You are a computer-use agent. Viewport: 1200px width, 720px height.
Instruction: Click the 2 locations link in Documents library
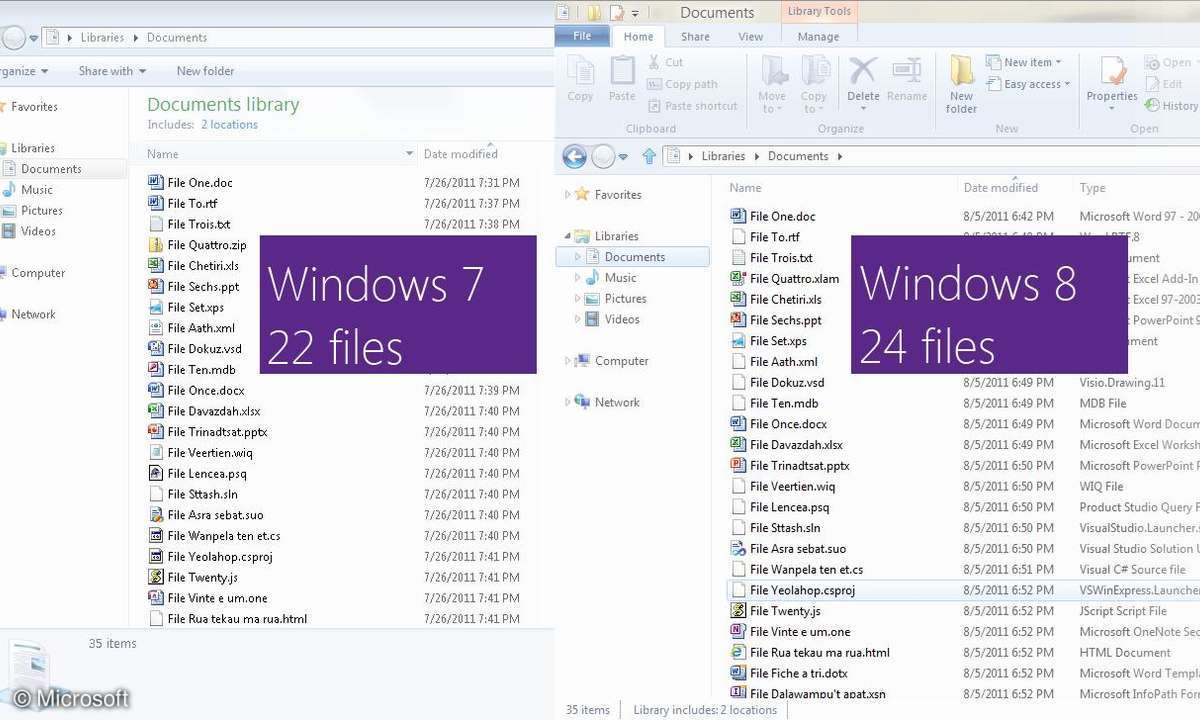click(x=229, y=125)
